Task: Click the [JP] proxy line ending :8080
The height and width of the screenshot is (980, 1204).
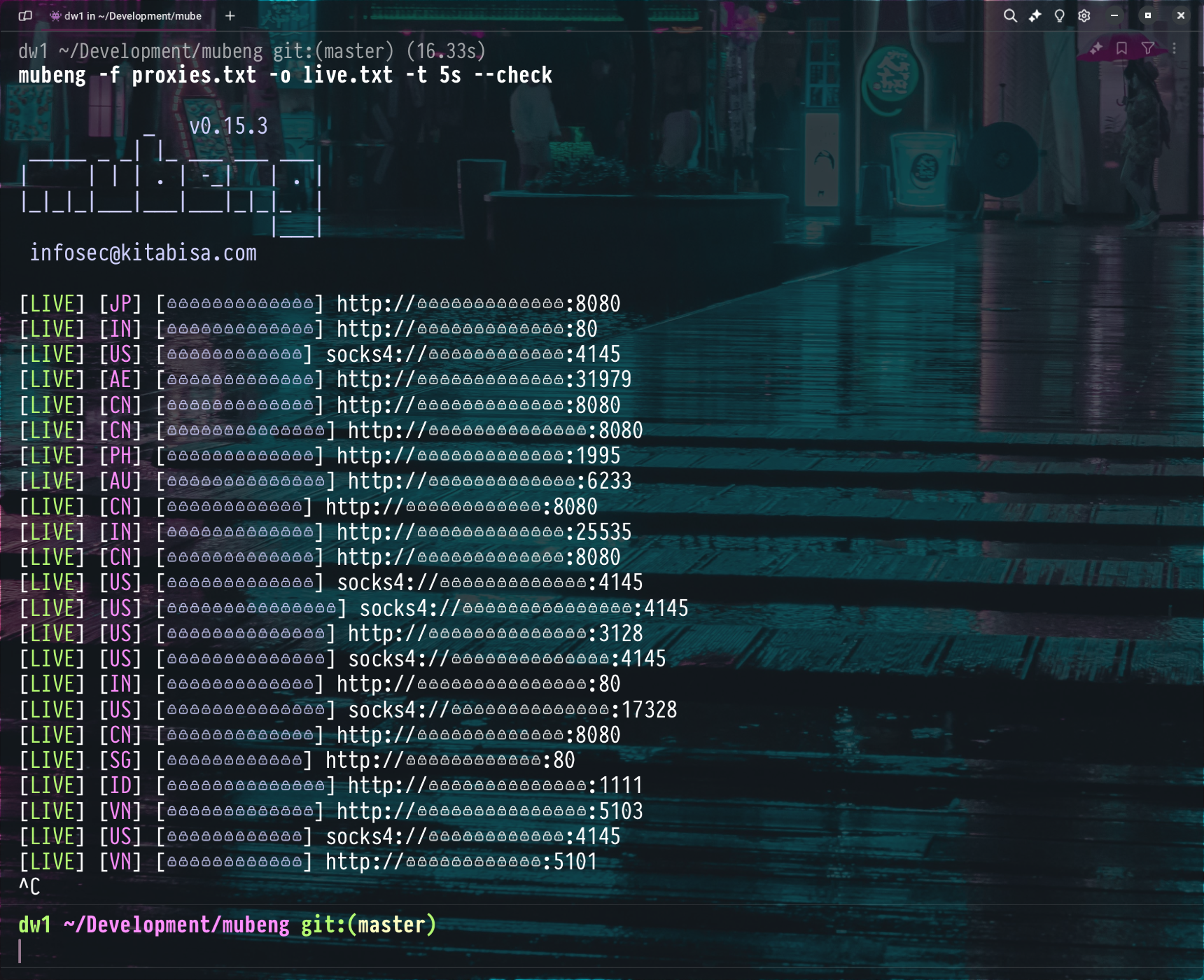Action: pos(320,304)
